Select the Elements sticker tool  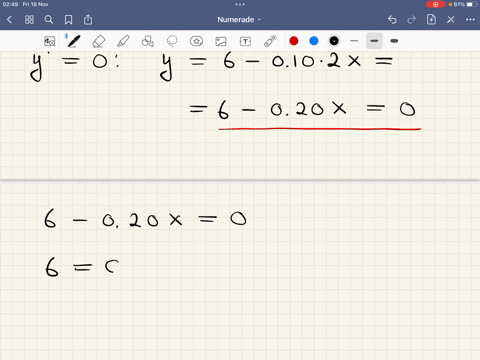(x=196, y=41)
